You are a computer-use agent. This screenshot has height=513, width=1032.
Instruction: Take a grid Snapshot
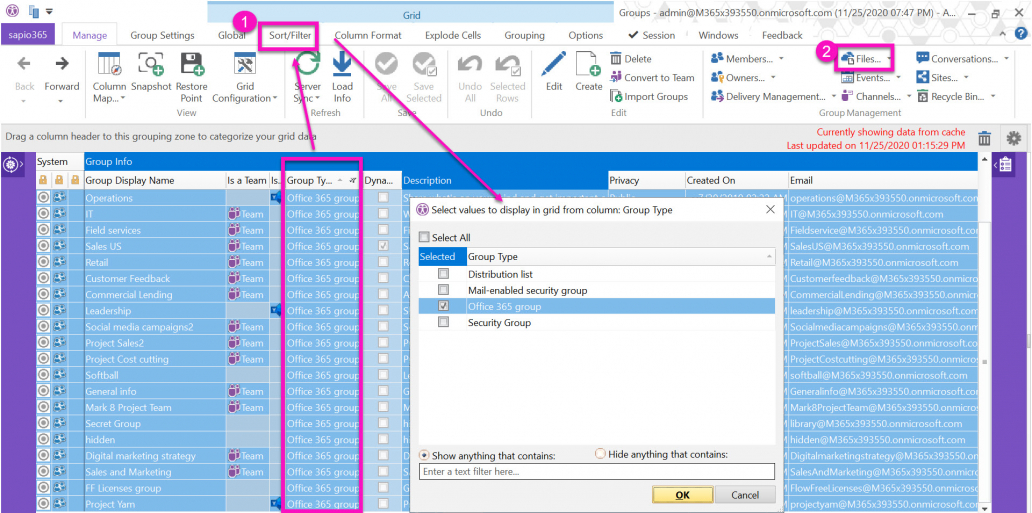click(151, 72)
